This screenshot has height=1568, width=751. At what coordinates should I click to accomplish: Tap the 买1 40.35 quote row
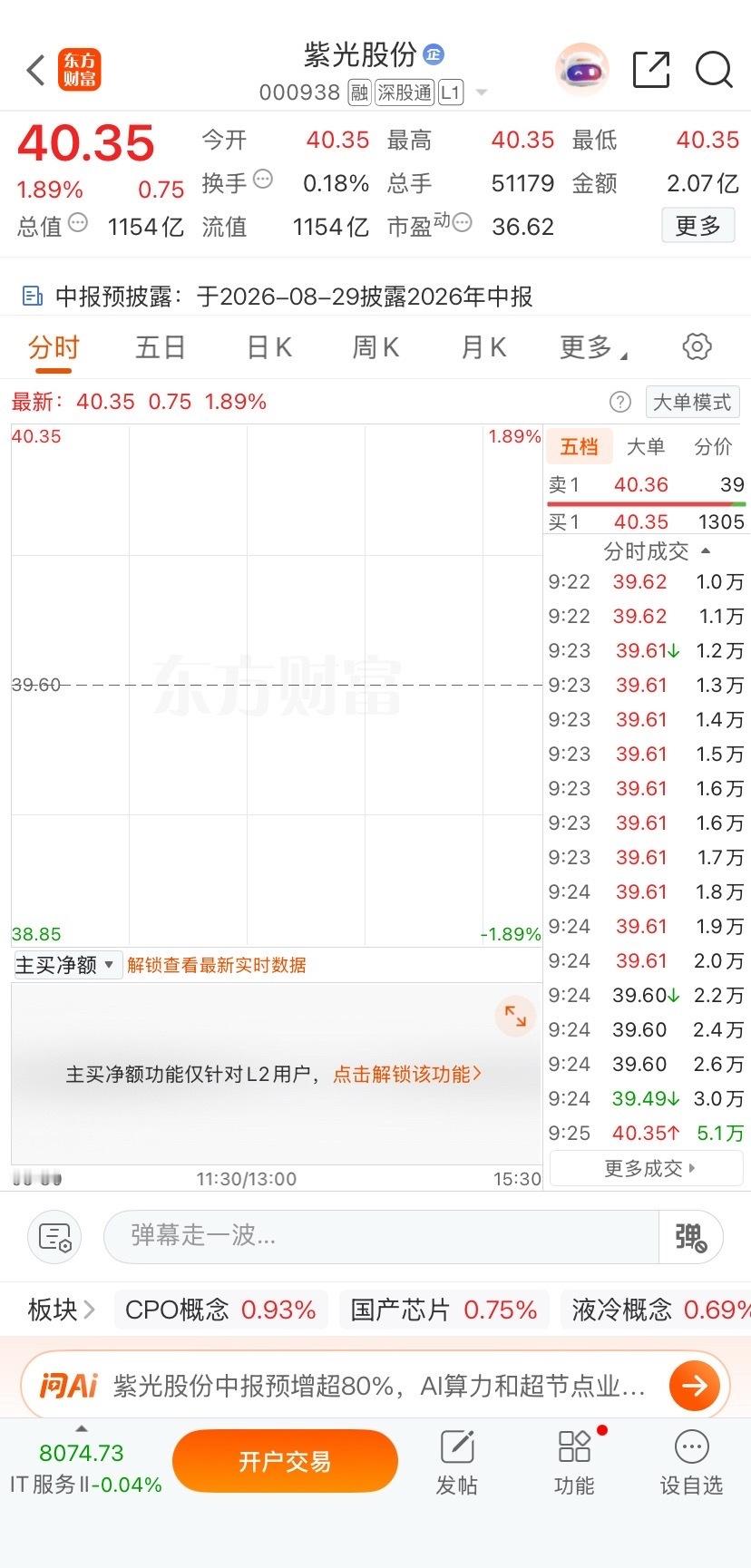click(x=647, y=521)
